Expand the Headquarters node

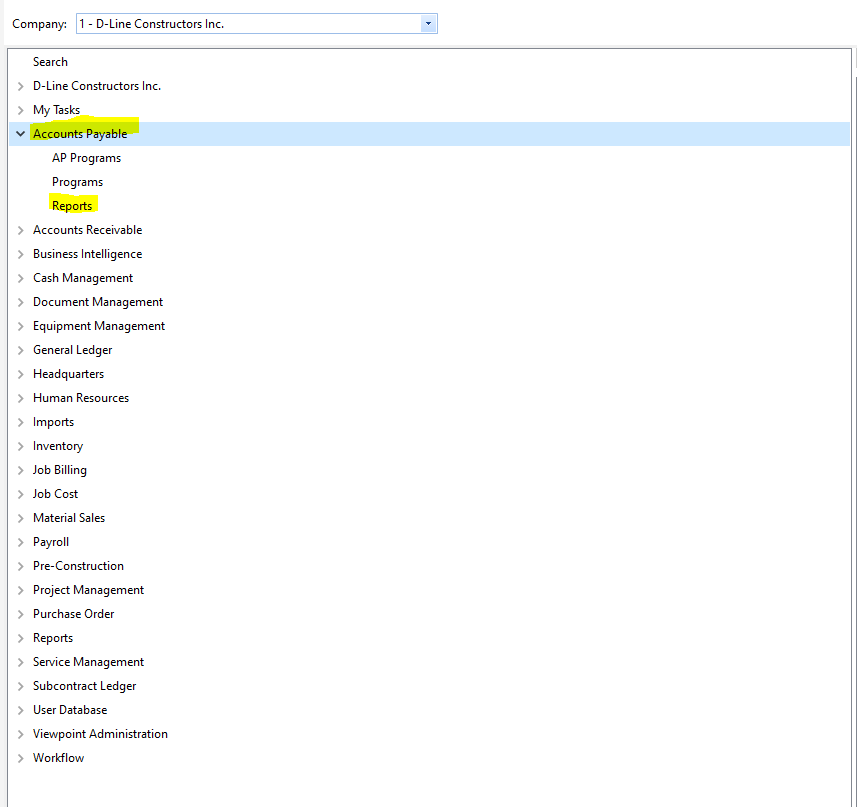(21, 374)
